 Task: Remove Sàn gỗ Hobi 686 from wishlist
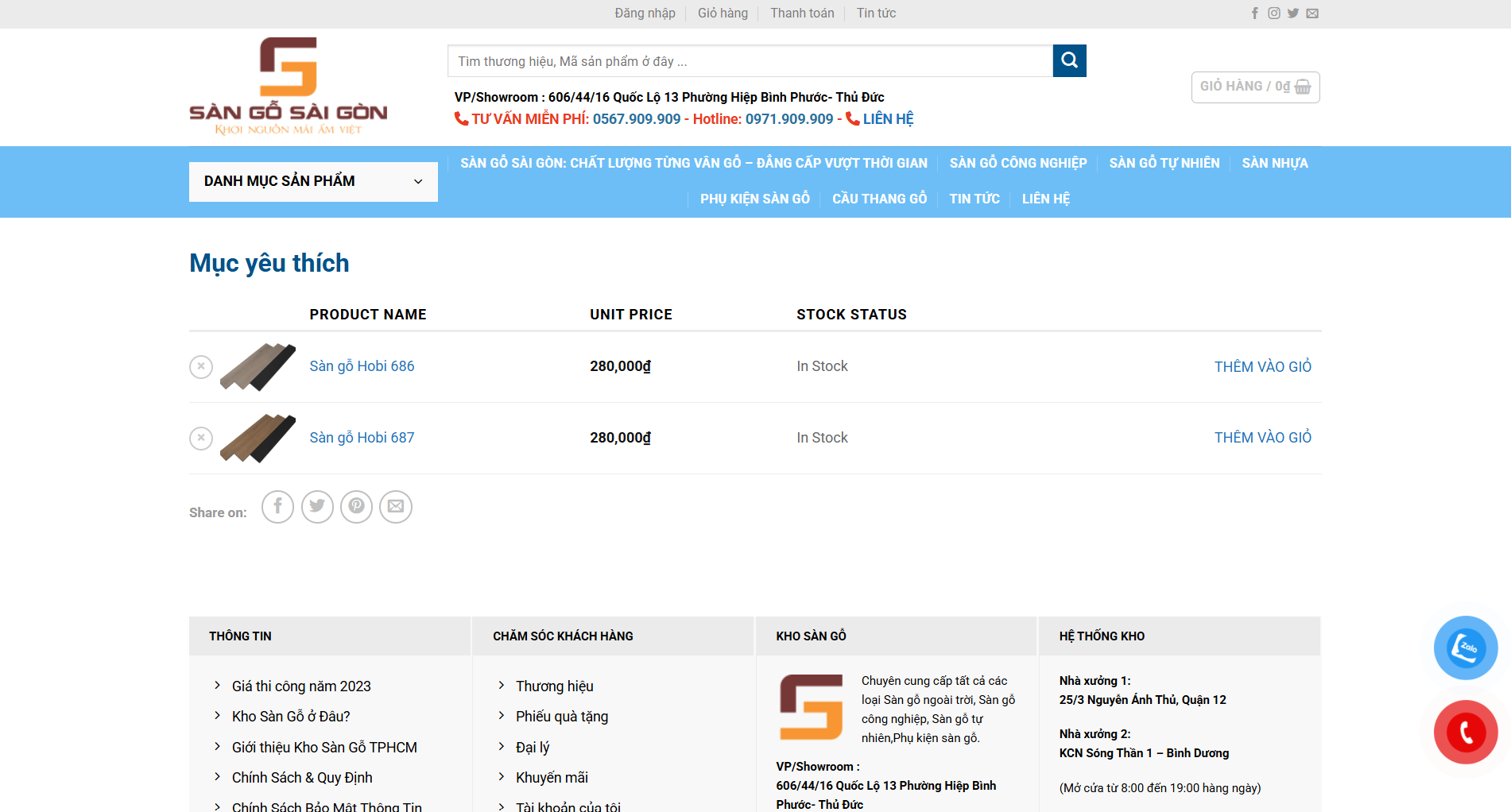pyautogui.click(x=201, y=367)
